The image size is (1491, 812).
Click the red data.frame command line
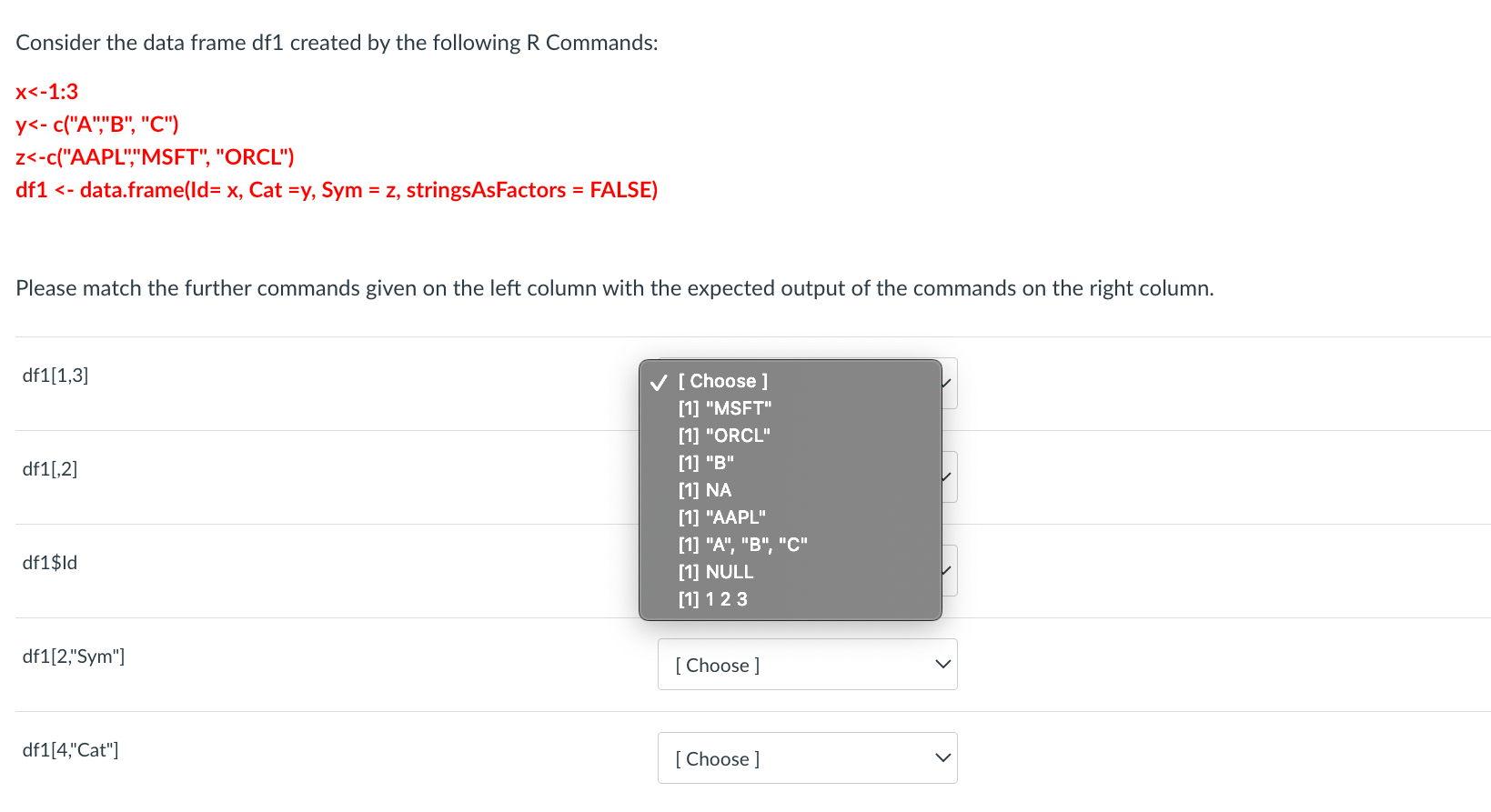[337, 190]
